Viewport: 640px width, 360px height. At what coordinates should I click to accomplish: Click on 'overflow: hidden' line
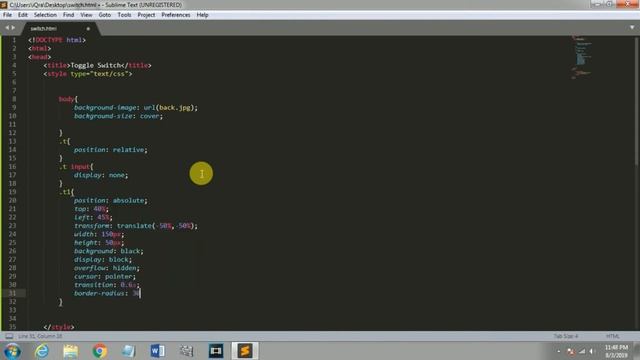tap(107, 268)
